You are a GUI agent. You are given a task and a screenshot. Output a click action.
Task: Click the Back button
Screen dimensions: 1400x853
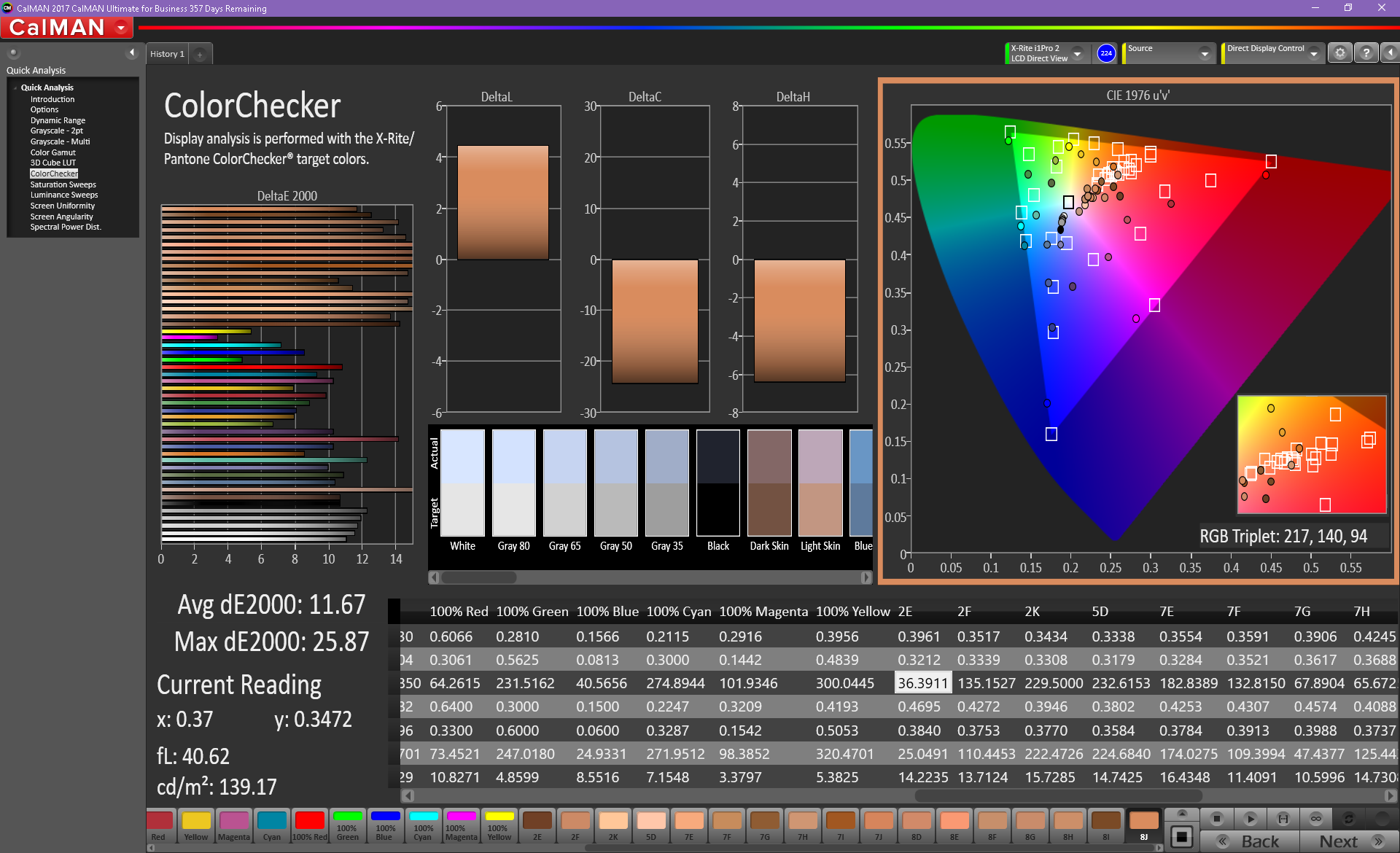(1250, 841)
